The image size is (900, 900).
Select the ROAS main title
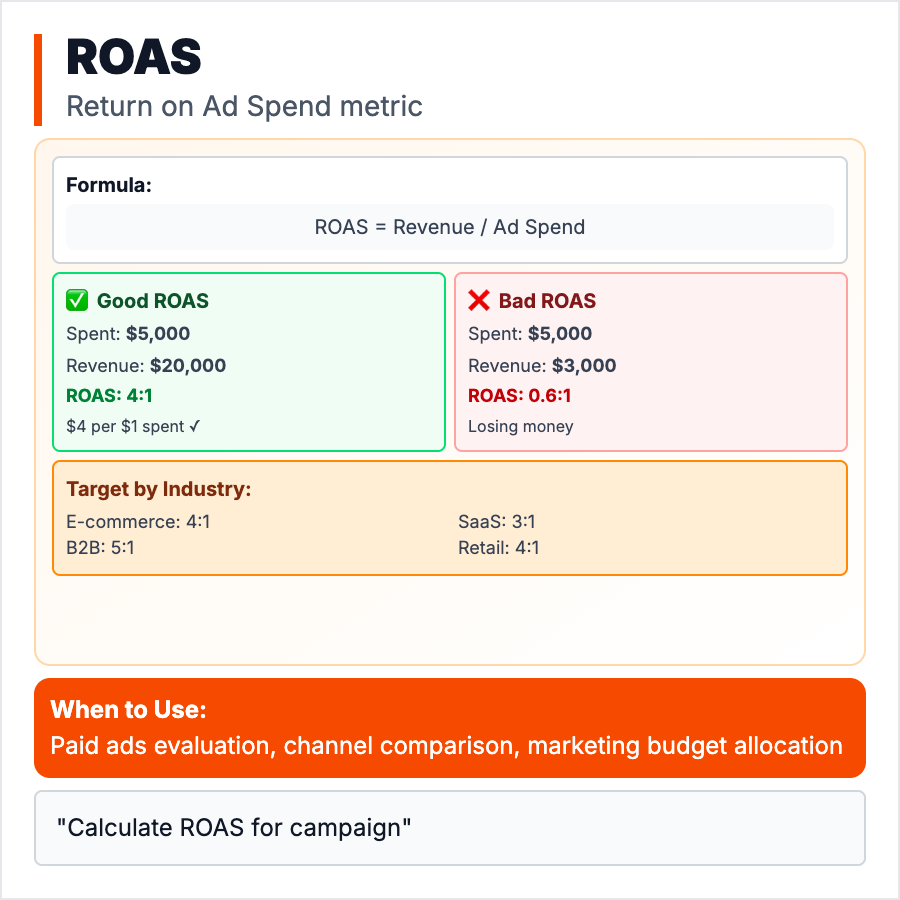134,58
